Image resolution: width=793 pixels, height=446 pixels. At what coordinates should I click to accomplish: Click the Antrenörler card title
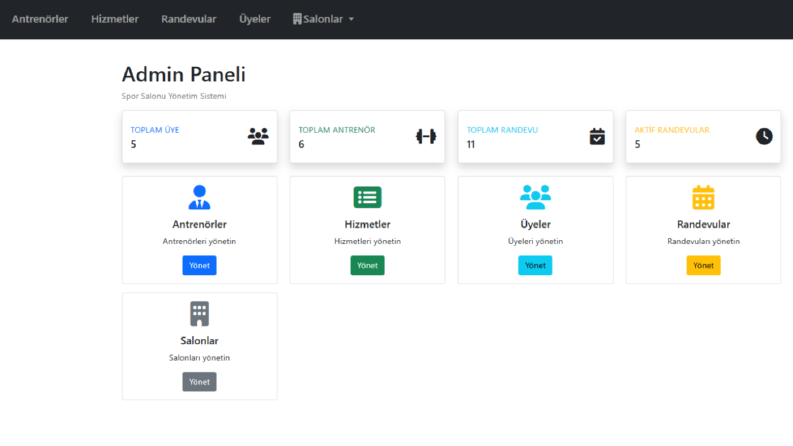pos(199,225)
